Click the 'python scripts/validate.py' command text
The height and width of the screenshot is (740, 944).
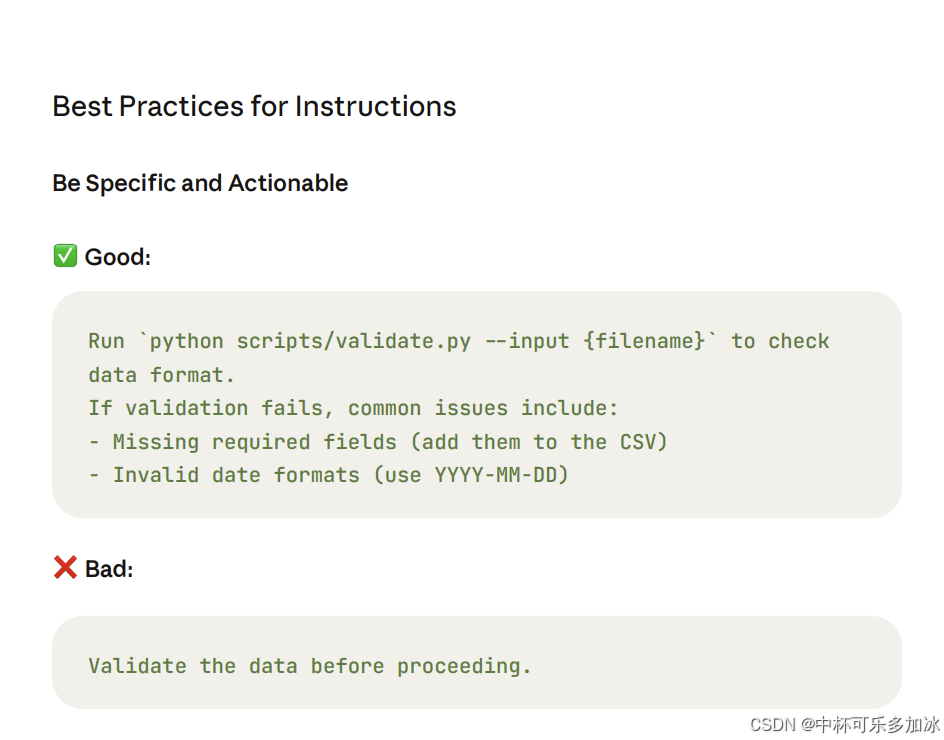310,341
